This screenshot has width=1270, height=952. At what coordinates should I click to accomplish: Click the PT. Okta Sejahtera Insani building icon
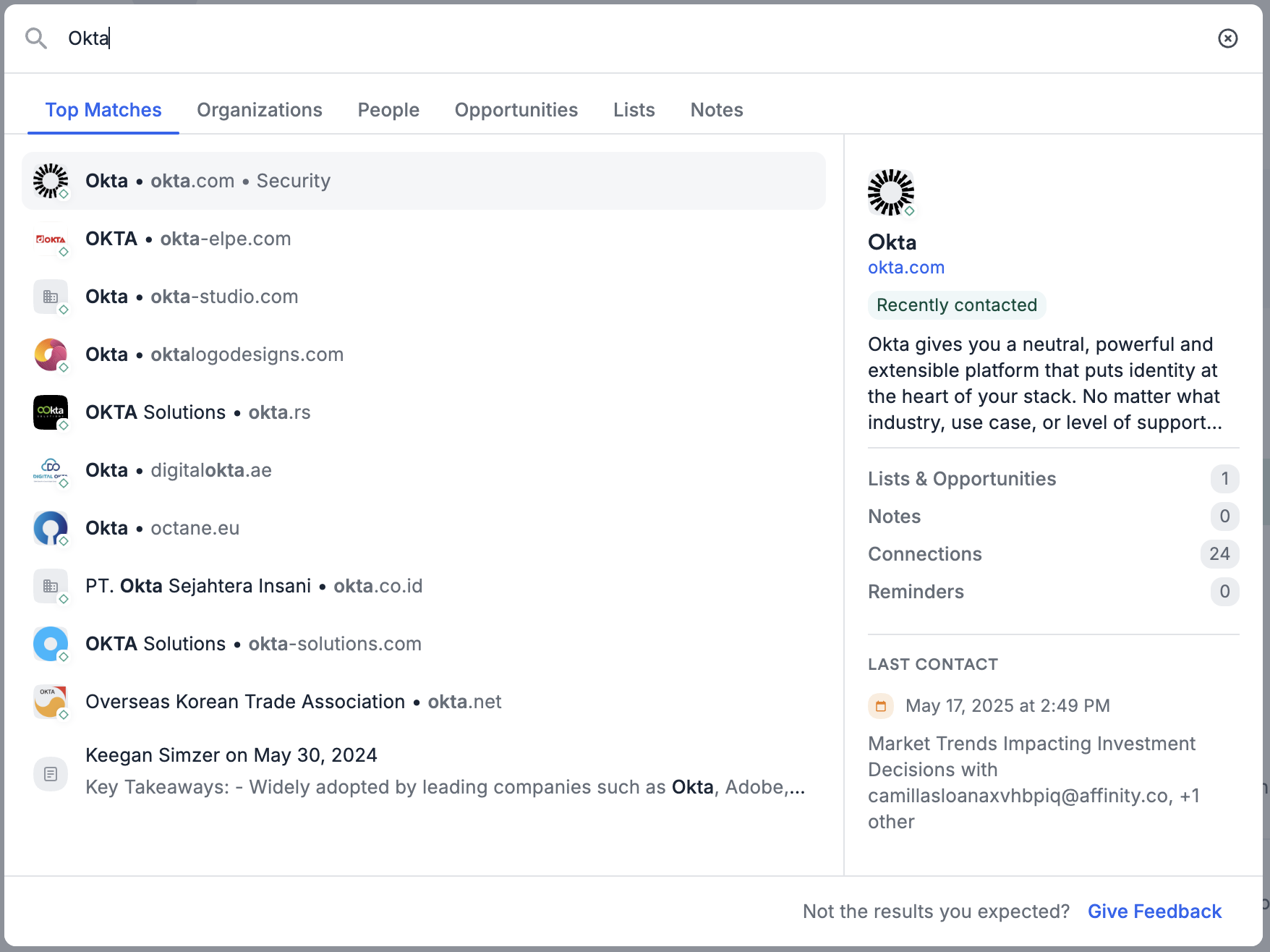click(51, 586)
